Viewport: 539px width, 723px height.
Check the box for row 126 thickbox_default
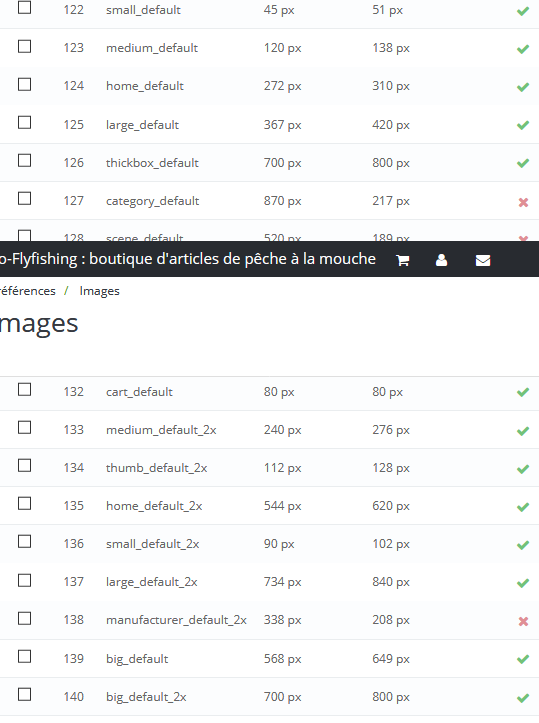click(x=24, y=160)
